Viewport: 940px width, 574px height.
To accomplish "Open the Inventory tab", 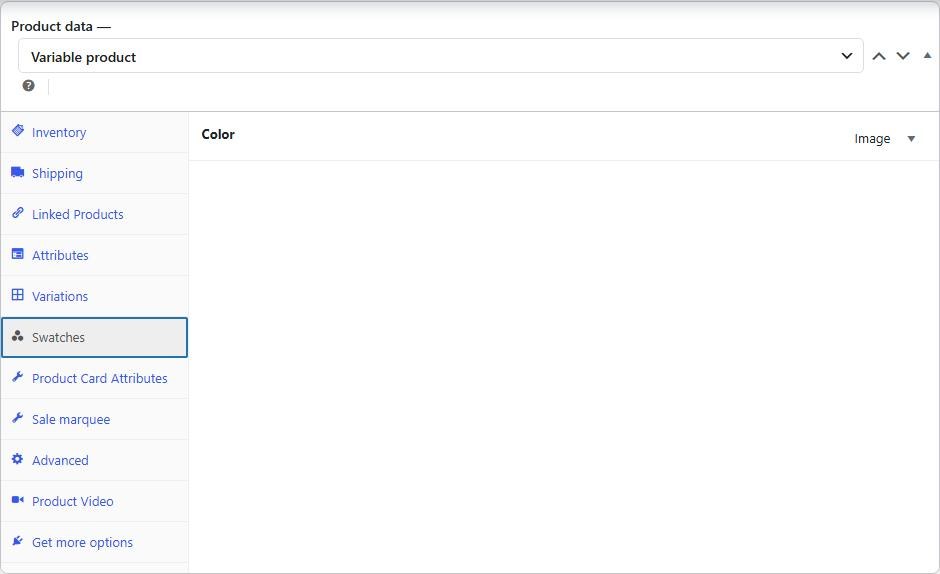I will (95, 133).
